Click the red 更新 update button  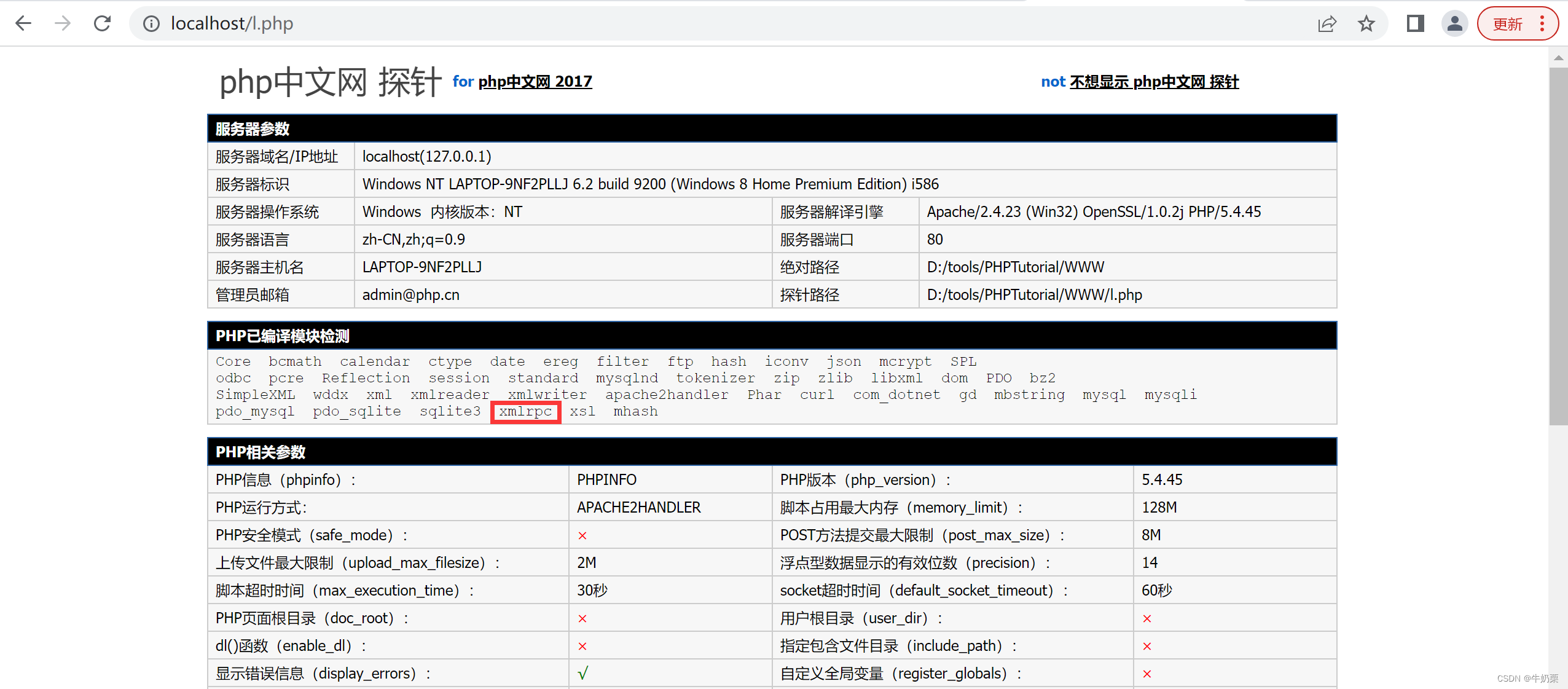[1510, 23]
